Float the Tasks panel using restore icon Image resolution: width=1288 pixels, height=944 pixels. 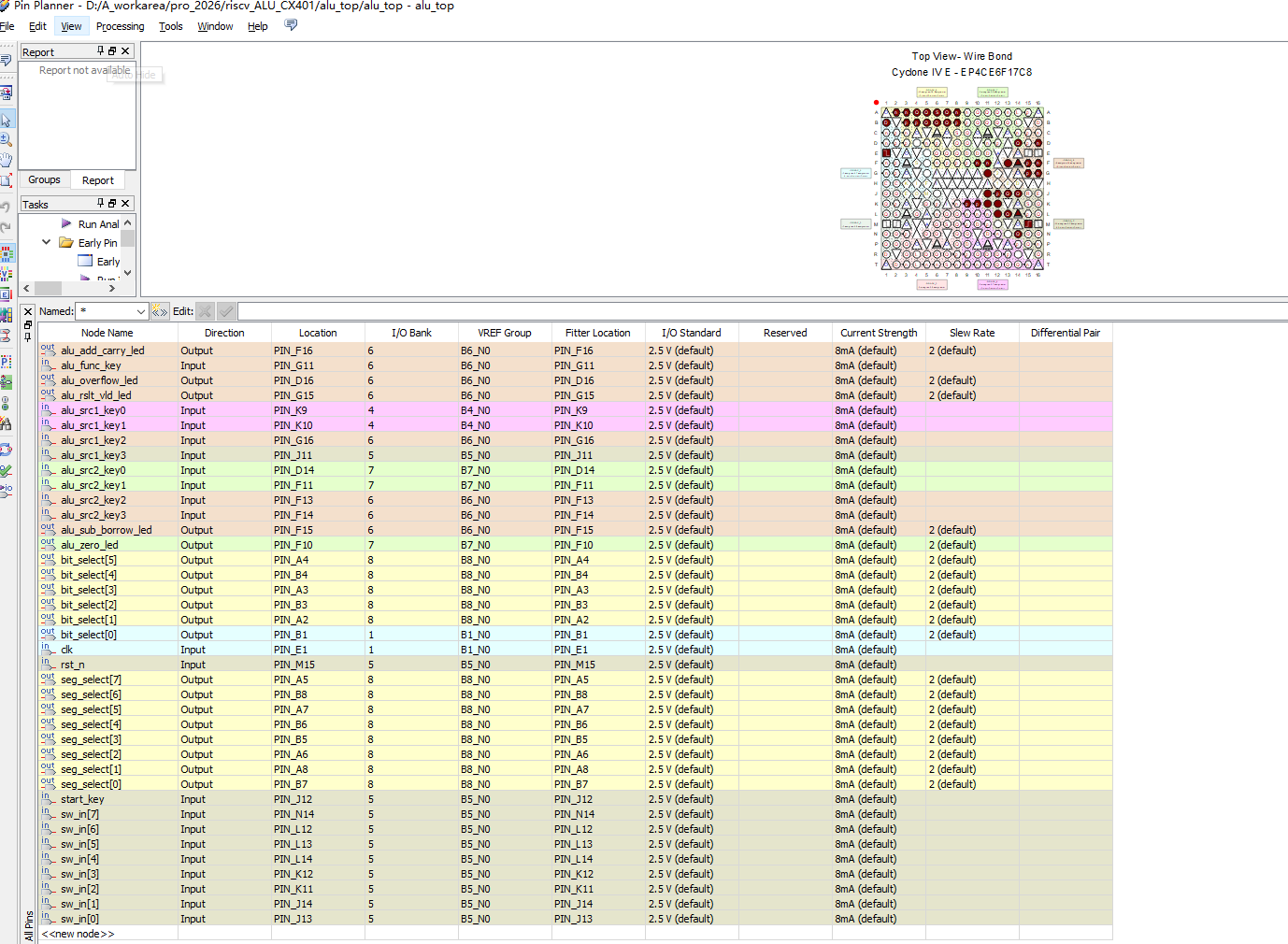pyautogui.click(x=112, y=203)
